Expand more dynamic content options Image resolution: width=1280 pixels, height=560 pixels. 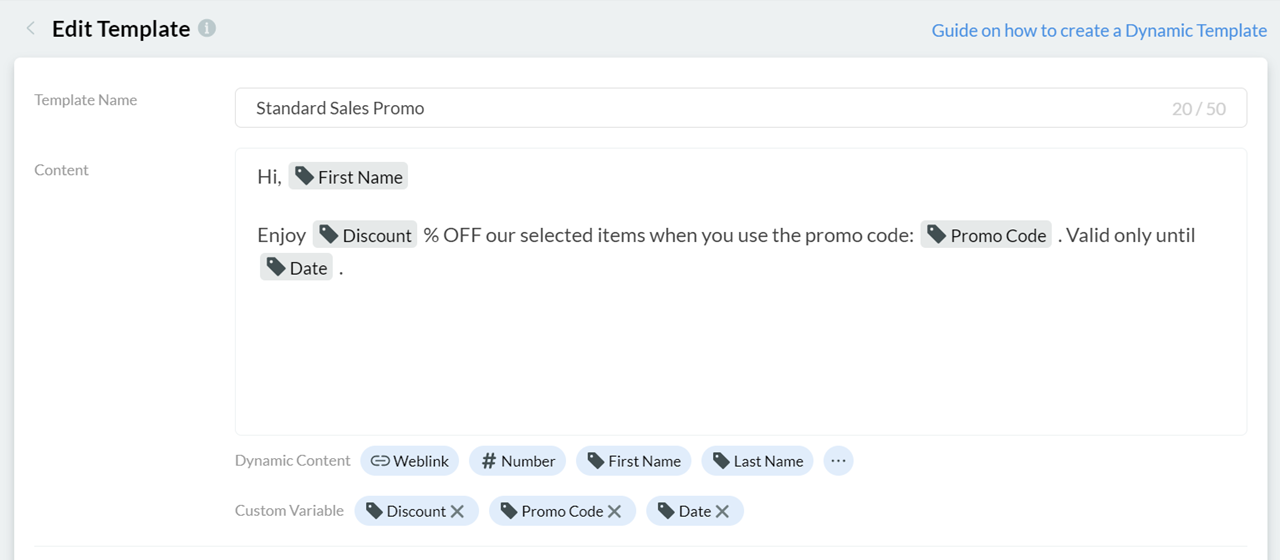tap(838, 461)
